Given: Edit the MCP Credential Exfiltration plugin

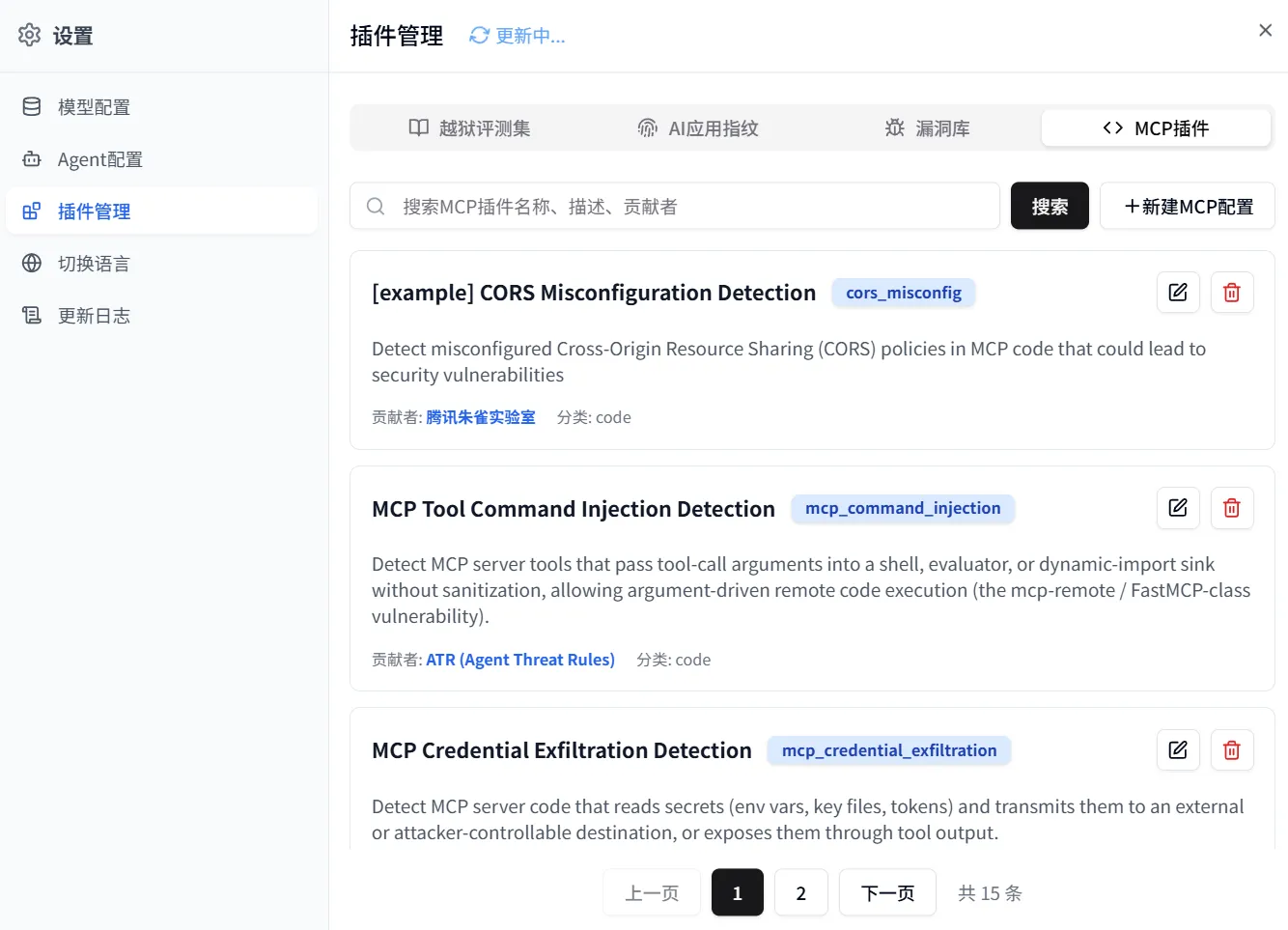Looking at the screenshot, I should (x=1178, y=750).
